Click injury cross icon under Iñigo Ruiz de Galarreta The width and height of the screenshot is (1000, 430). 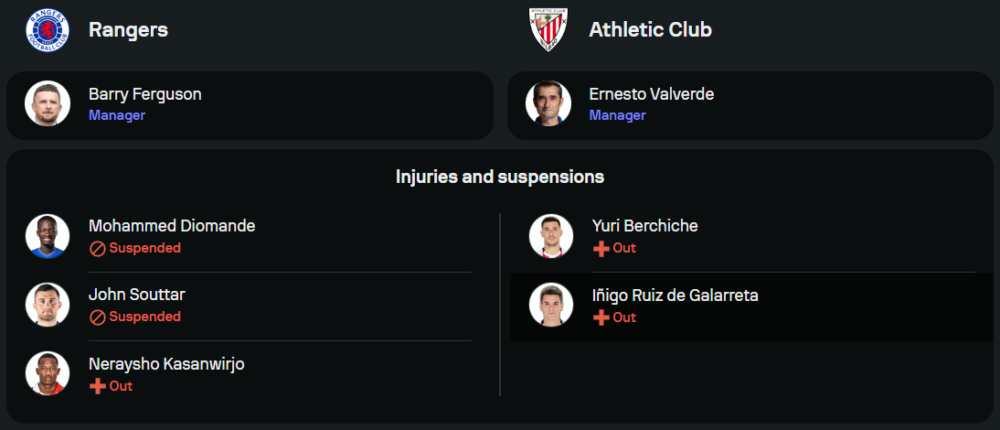tap(601, 317)
